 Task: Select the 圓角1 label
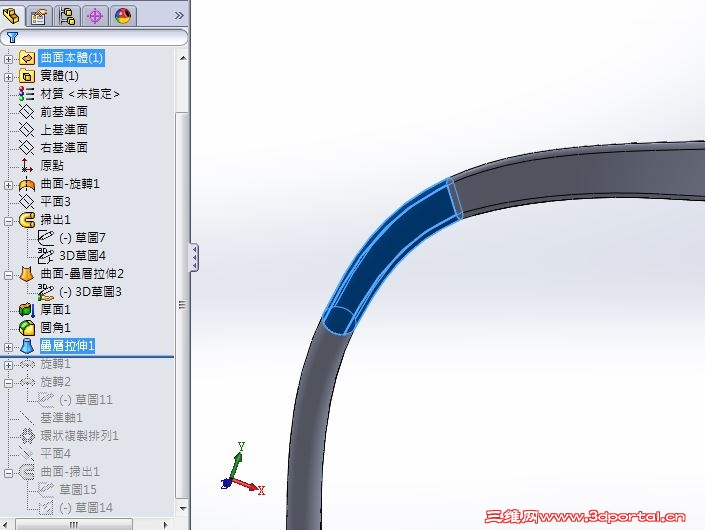click(x=55, y=328)
